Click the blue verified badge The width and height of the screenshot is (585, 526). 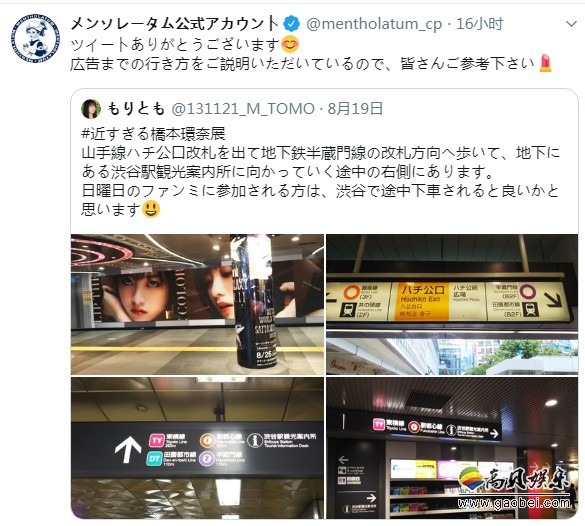click(x=292, y=24)
